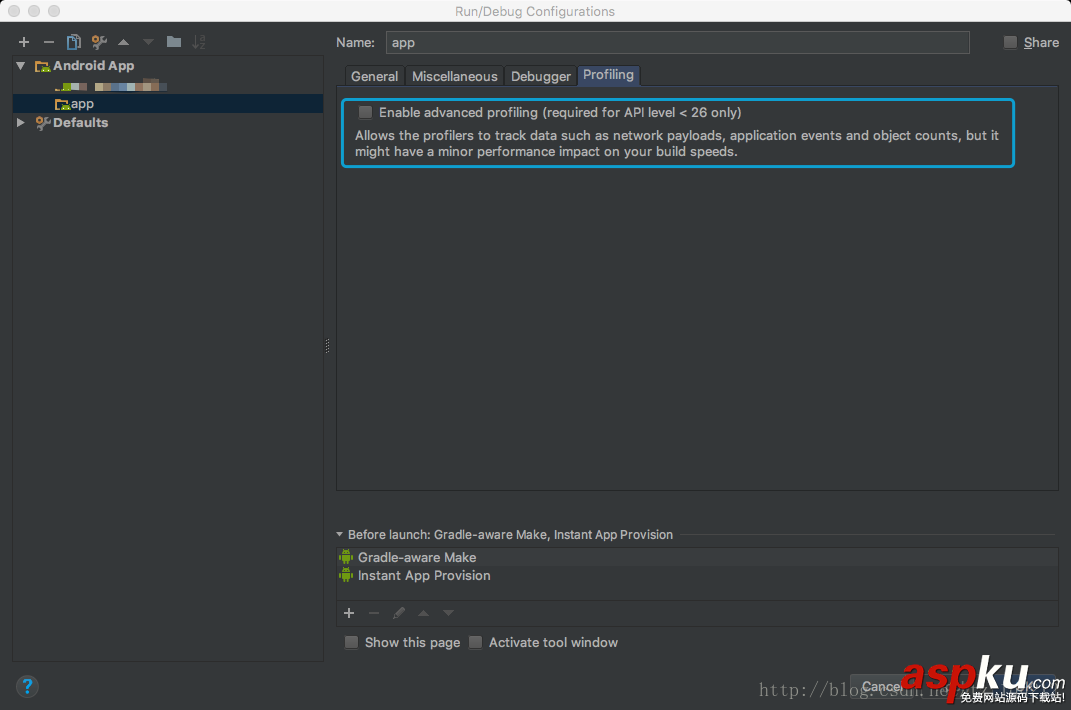Move configuration up arrow in toolbar

coord(124,42)
